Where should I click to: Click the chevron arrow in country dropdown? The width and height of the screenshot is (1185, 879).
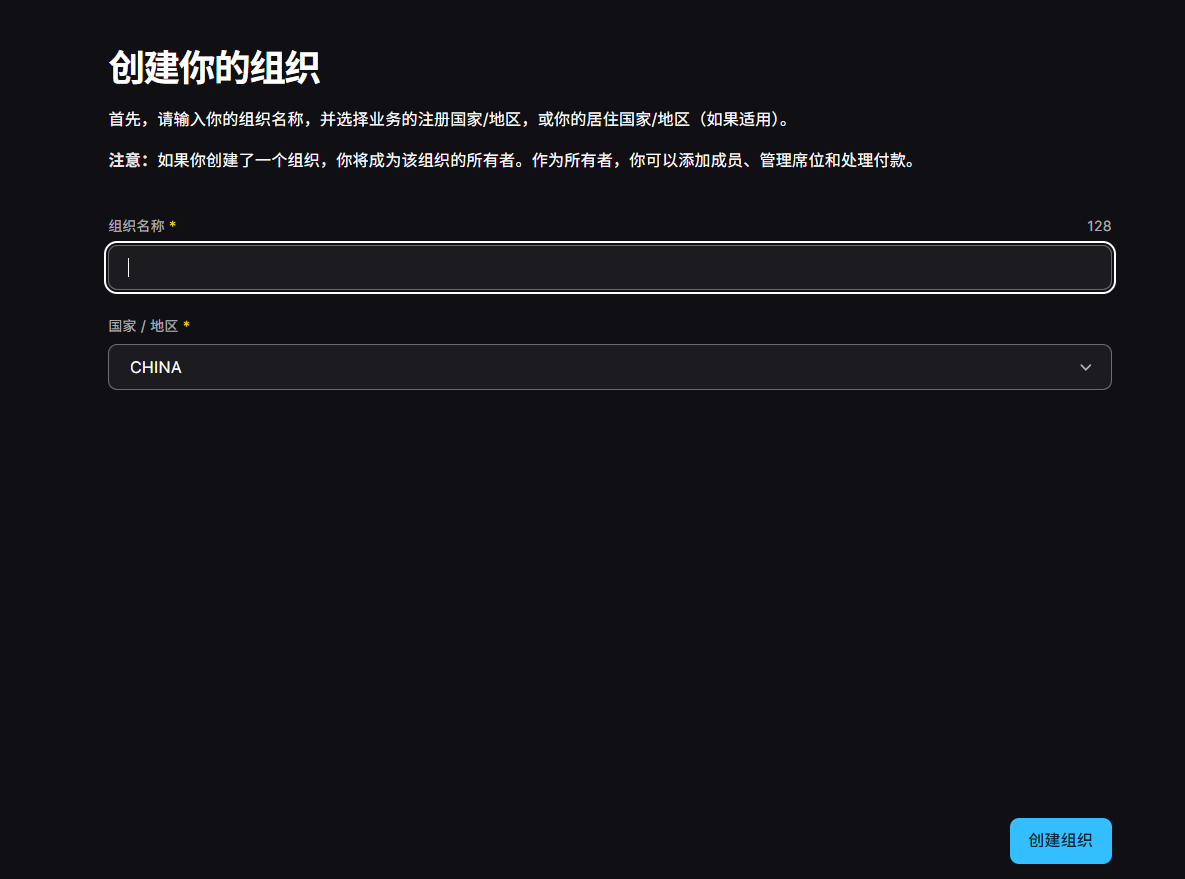(1085, 367)
